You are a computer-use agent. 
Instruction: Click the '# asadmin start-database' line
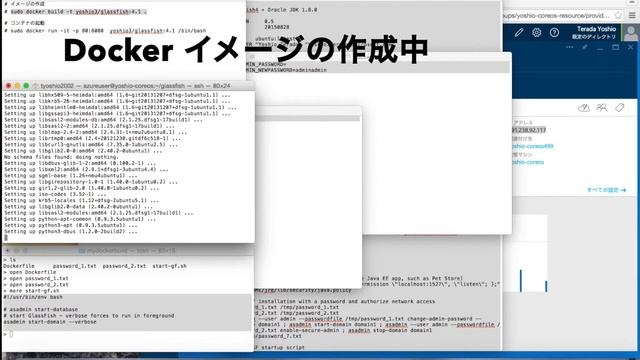(41, 310)
